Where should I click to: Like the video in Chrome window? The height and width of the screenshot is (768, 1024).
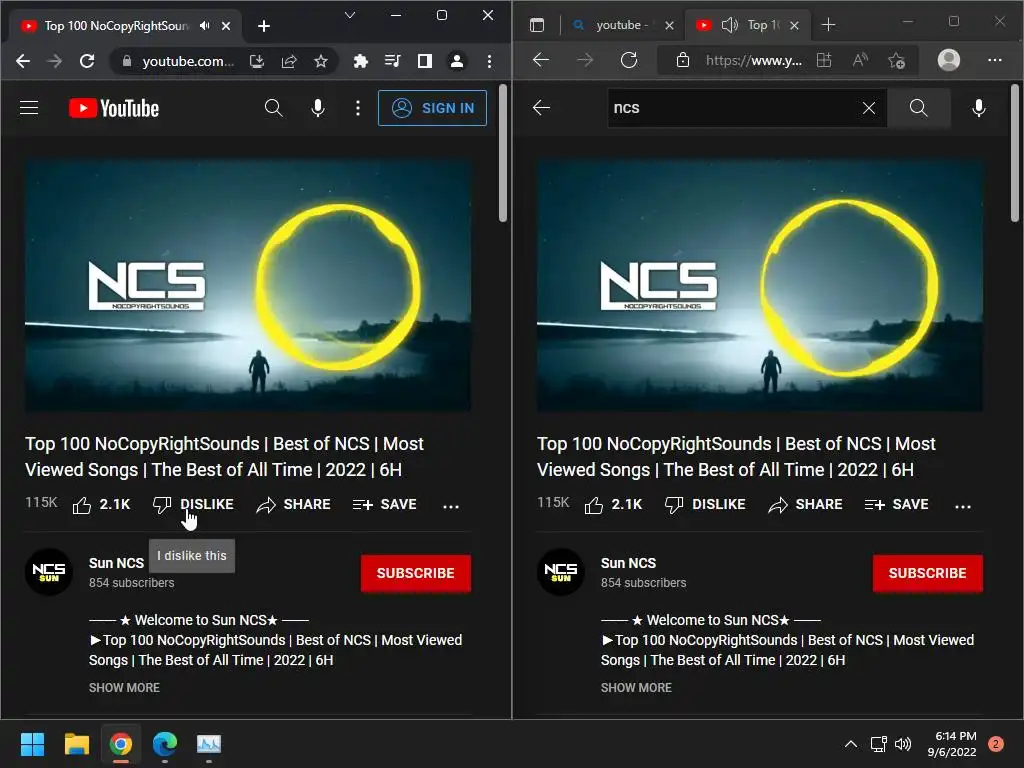tap(101, 505)
